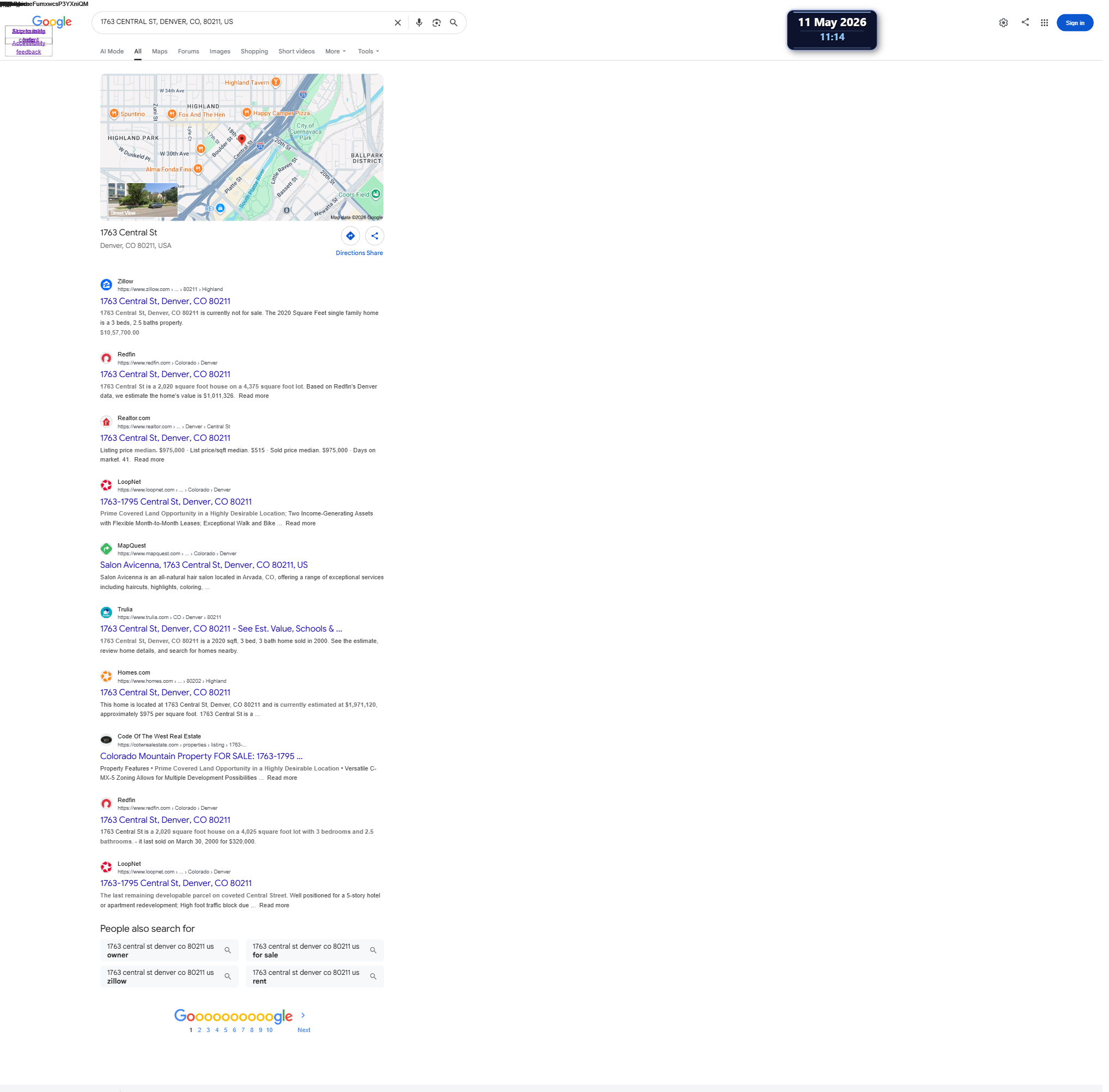1109x1092 pixels.
Task: Click the Google logo
Action: coord(52,22)
